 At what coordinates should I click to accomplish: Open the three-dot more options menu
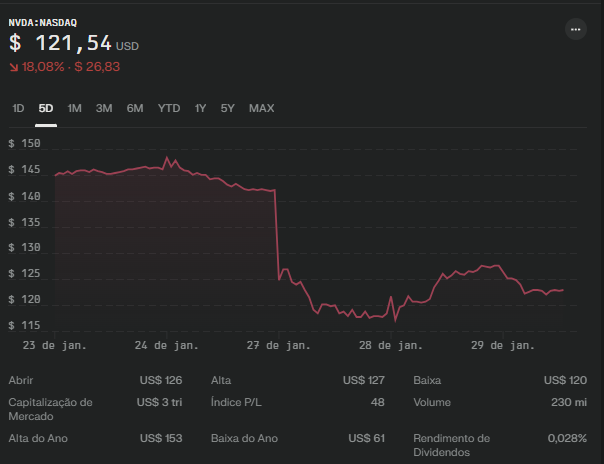[x=575, y=29]
